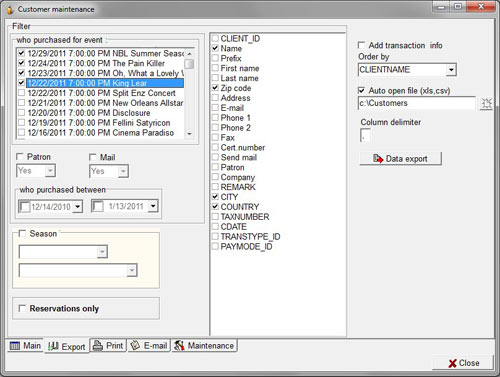Viewport: 500px width, 377px height.
Task: Enable the Patron filter checkbox
Action: 20,157
